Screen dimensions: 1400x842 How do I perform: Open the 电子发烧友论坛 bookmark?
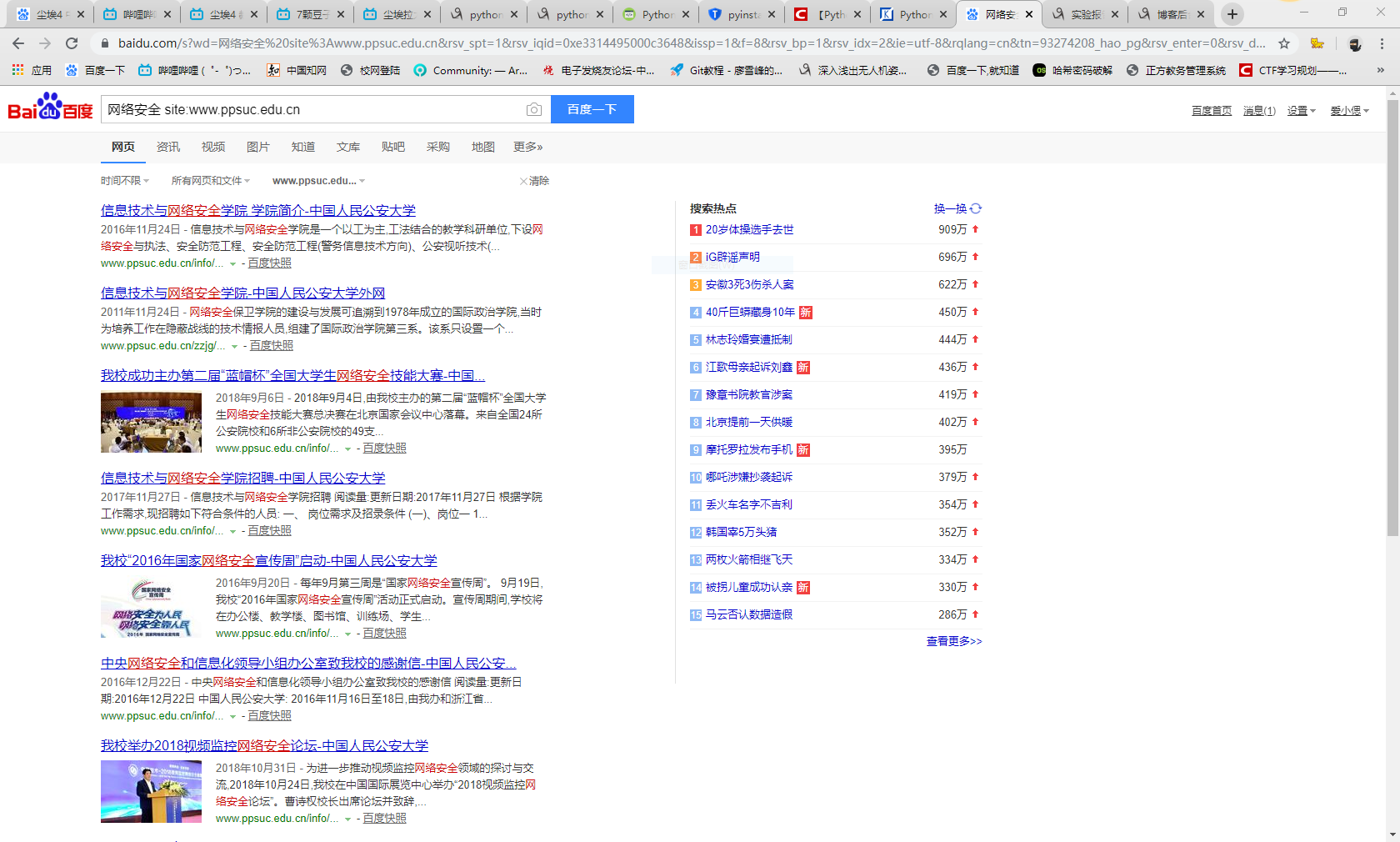[x=597, y=71]
